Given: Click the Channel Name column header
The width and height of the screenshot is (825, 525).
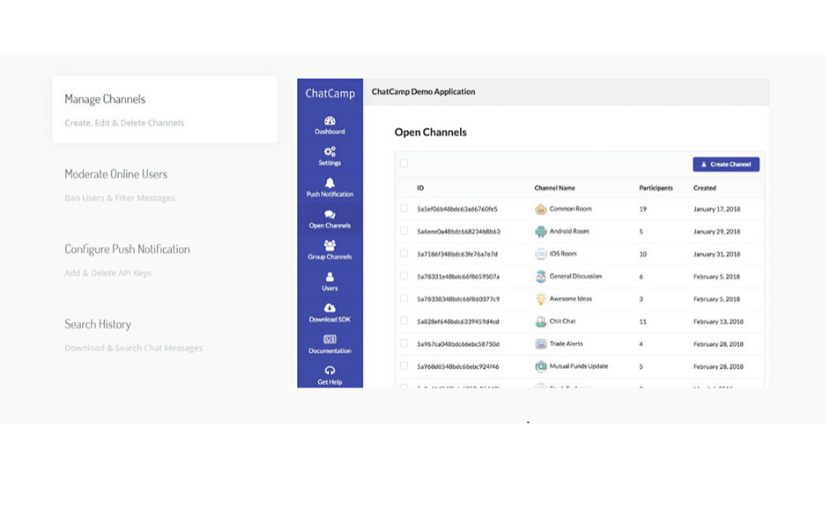Looking at the screenshot, I should tap(555, 188).
